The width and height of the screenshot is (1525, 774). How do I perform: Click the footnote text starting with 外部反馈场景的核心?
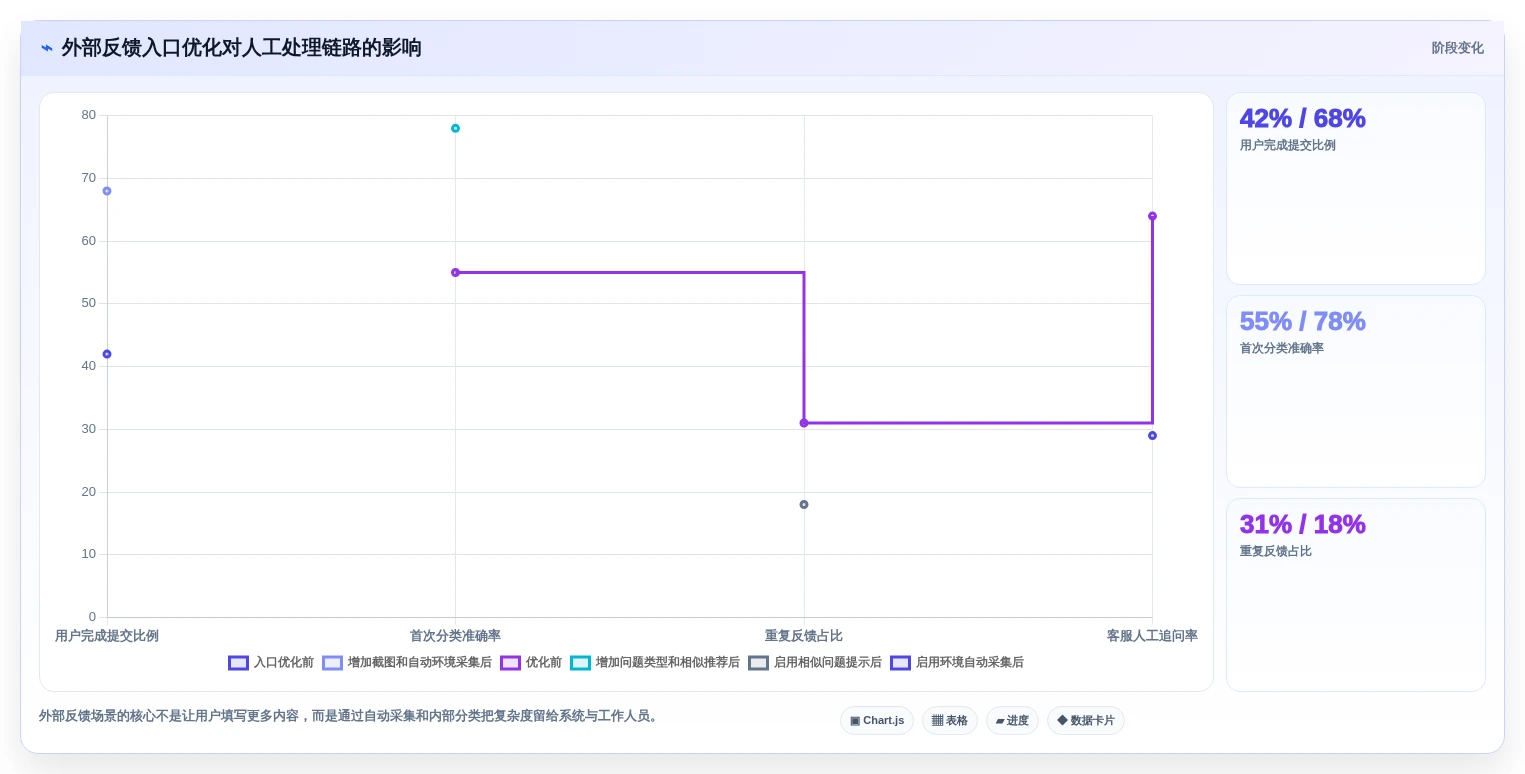350,716
